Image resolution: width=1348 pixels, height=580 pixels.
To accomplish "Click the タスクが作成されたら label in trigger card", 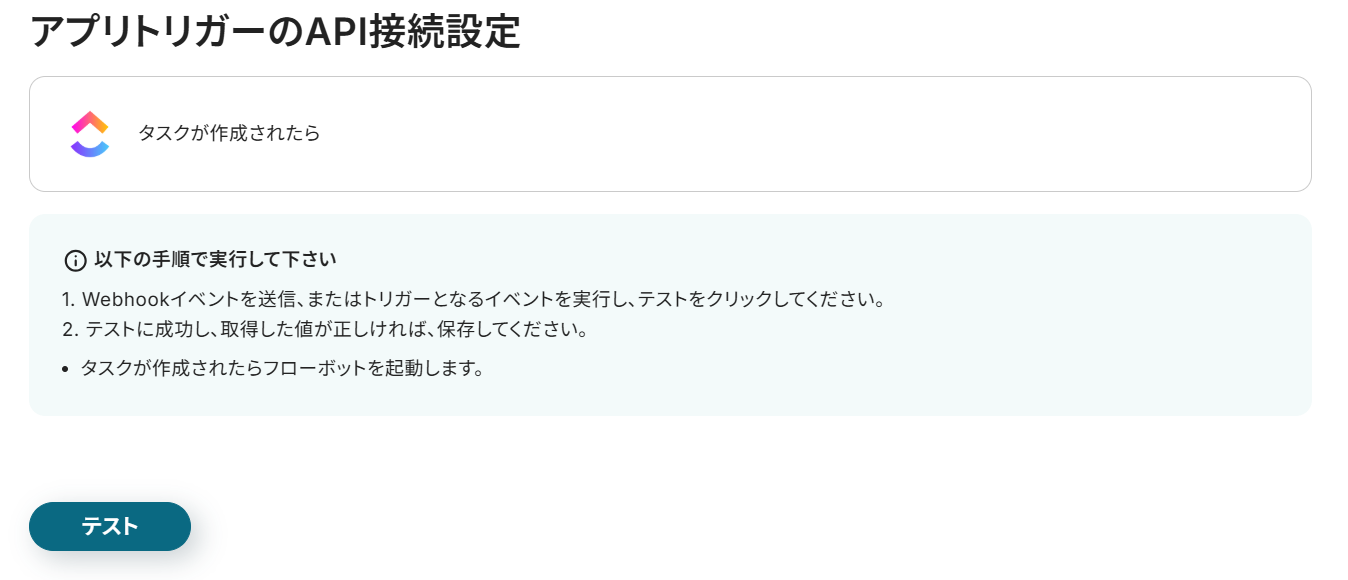I will pyautogui.click(x=229, y=133).
